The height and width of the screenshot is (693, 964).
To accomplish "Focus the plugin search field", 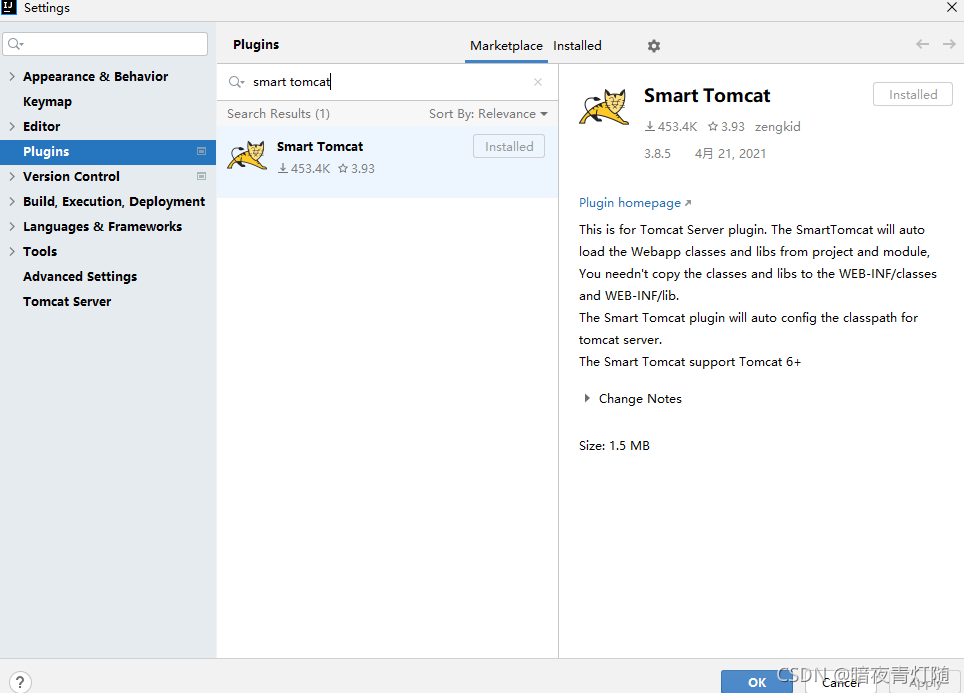I will point(387,82).
